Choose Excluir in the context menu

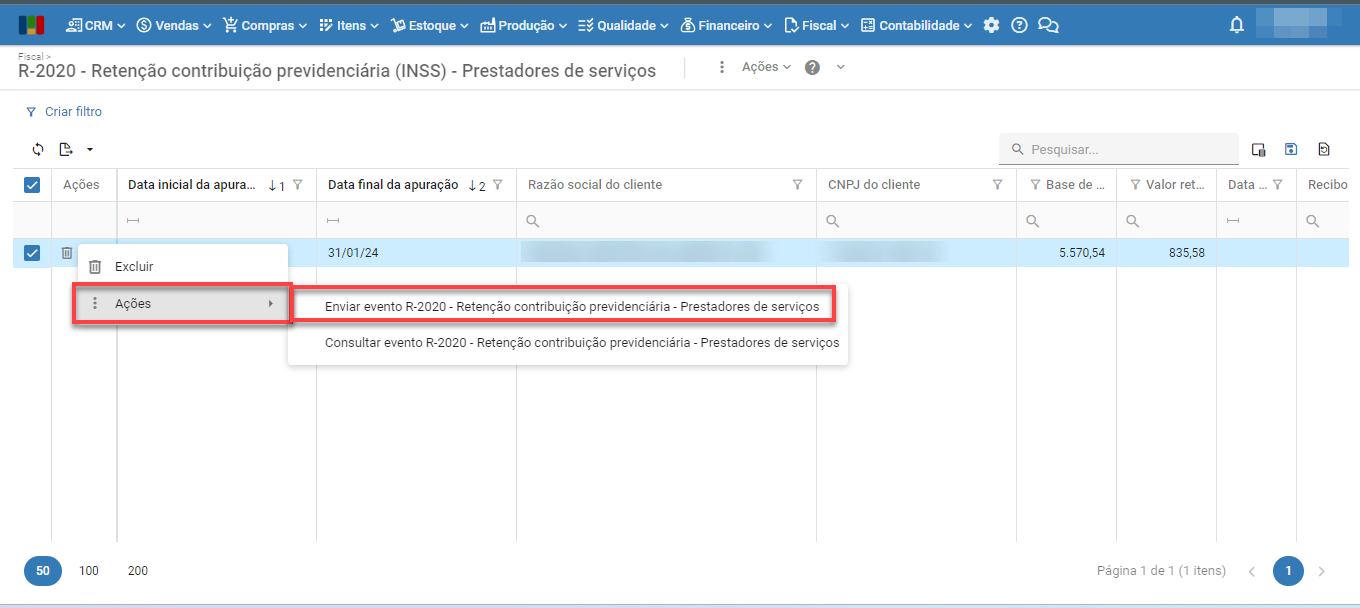[x=183, y=267]
